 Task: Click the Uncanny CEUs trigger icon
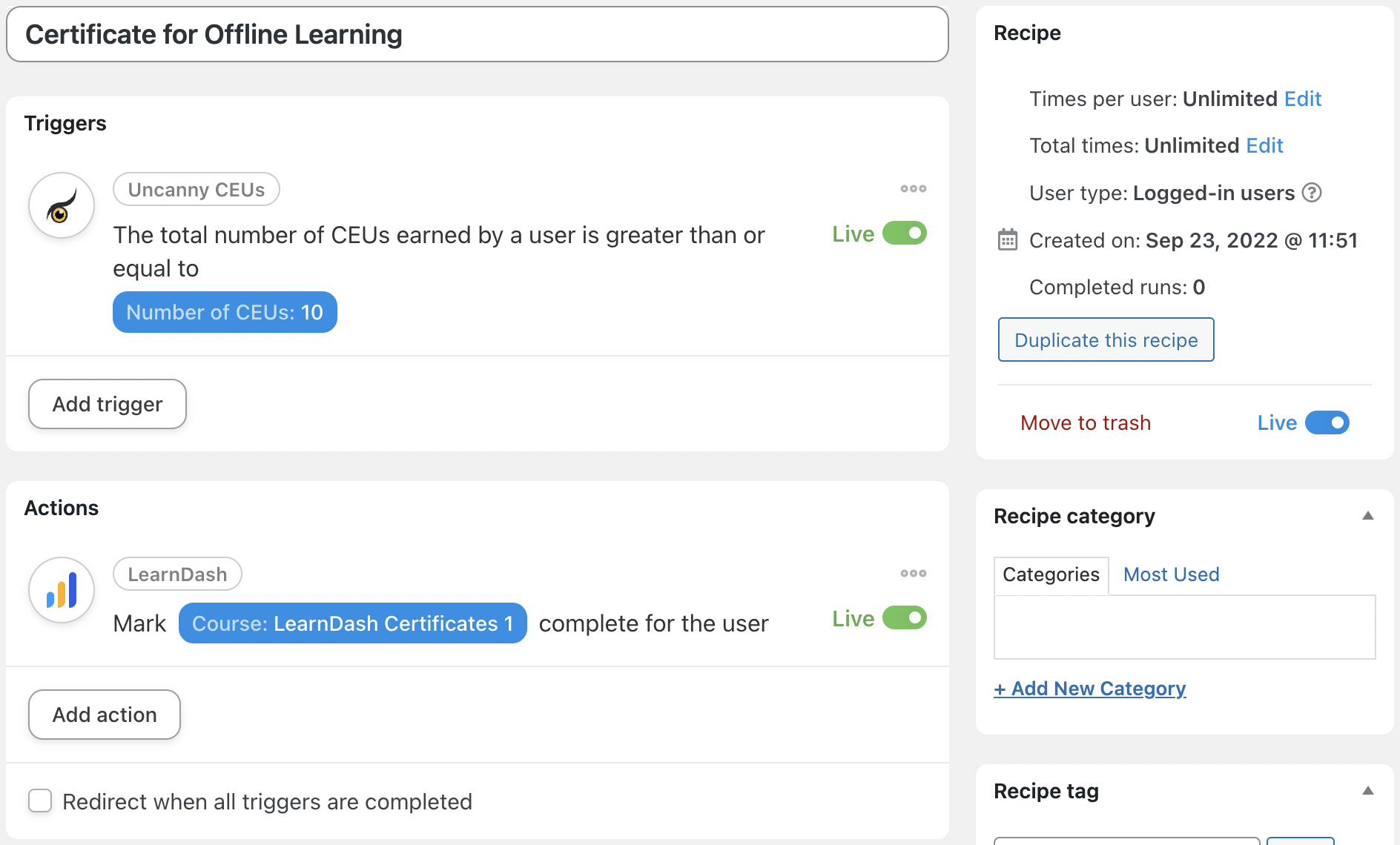[61, 205]
